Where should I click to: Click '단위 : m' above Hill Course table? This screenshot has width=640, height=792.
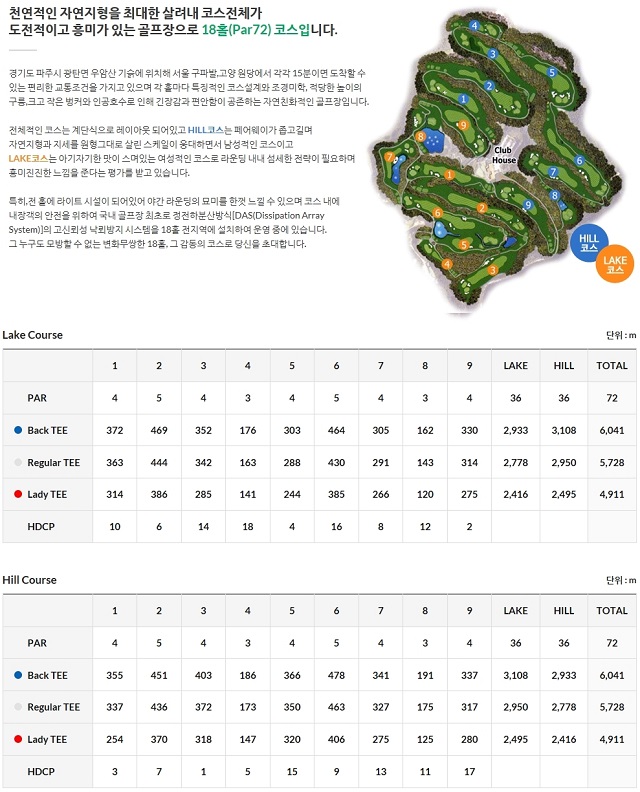pos(621,580)
